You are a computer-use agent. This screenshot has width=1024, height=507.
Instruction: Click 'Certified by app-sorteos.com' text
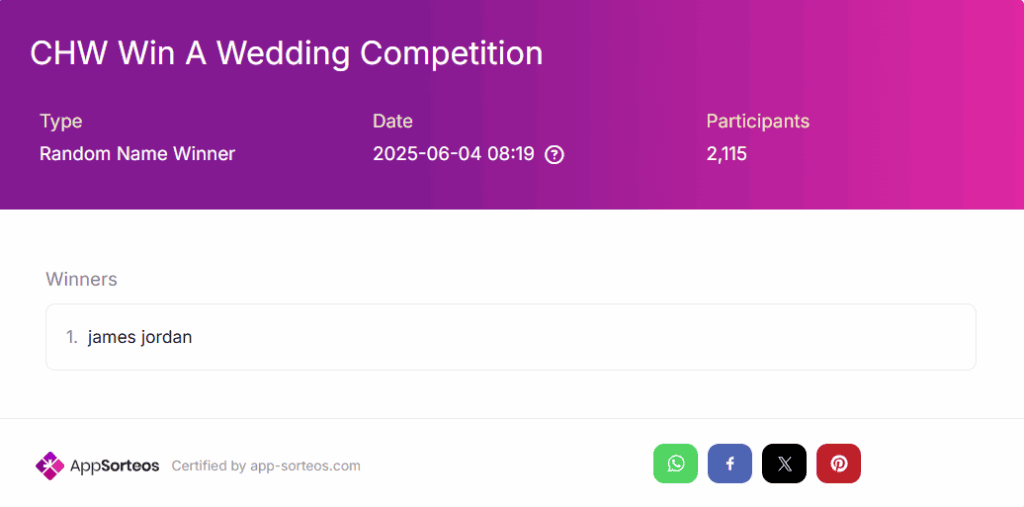click(x=266, y=466)
